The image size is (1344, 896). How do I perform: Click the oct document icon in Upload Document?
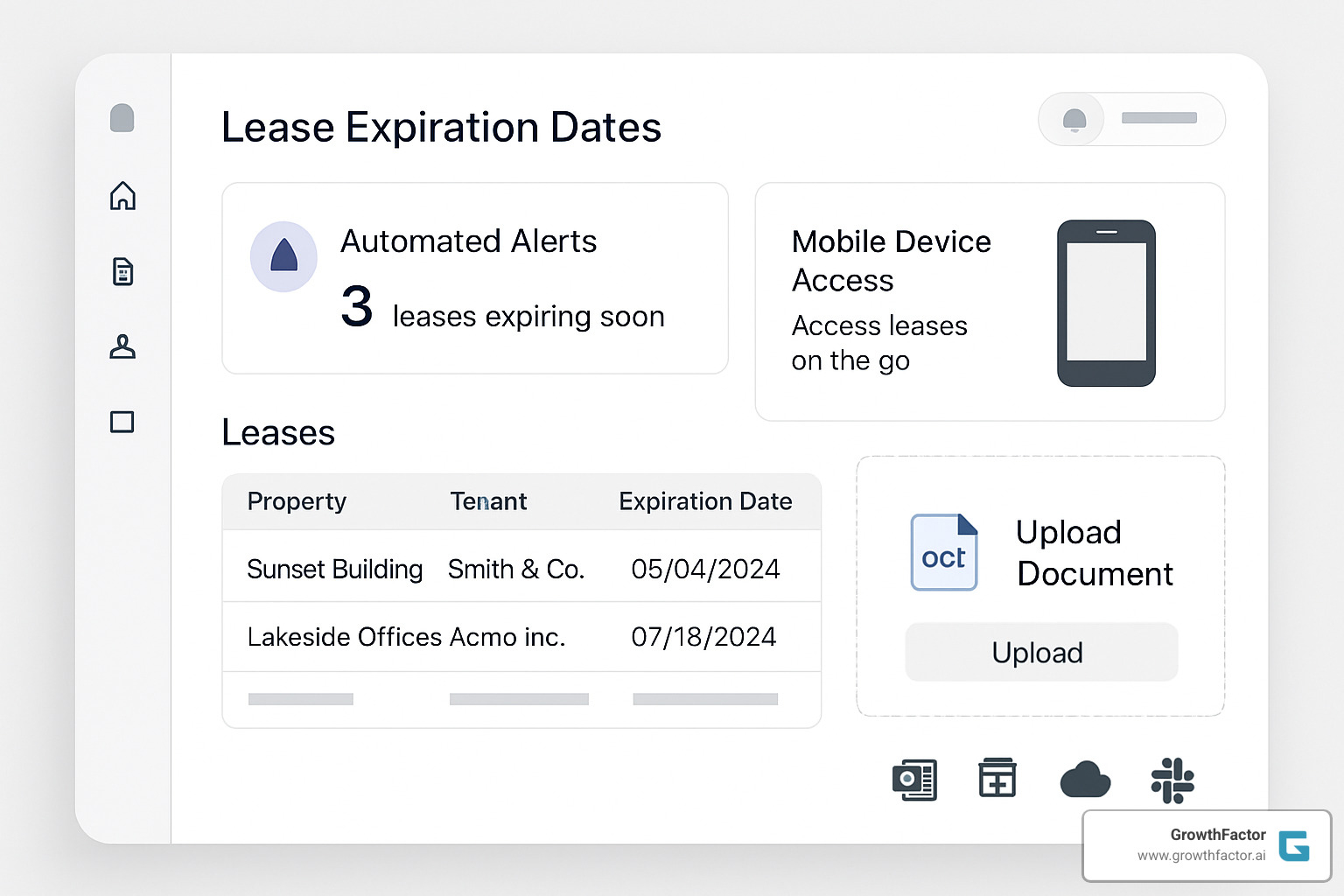point(944,552)
